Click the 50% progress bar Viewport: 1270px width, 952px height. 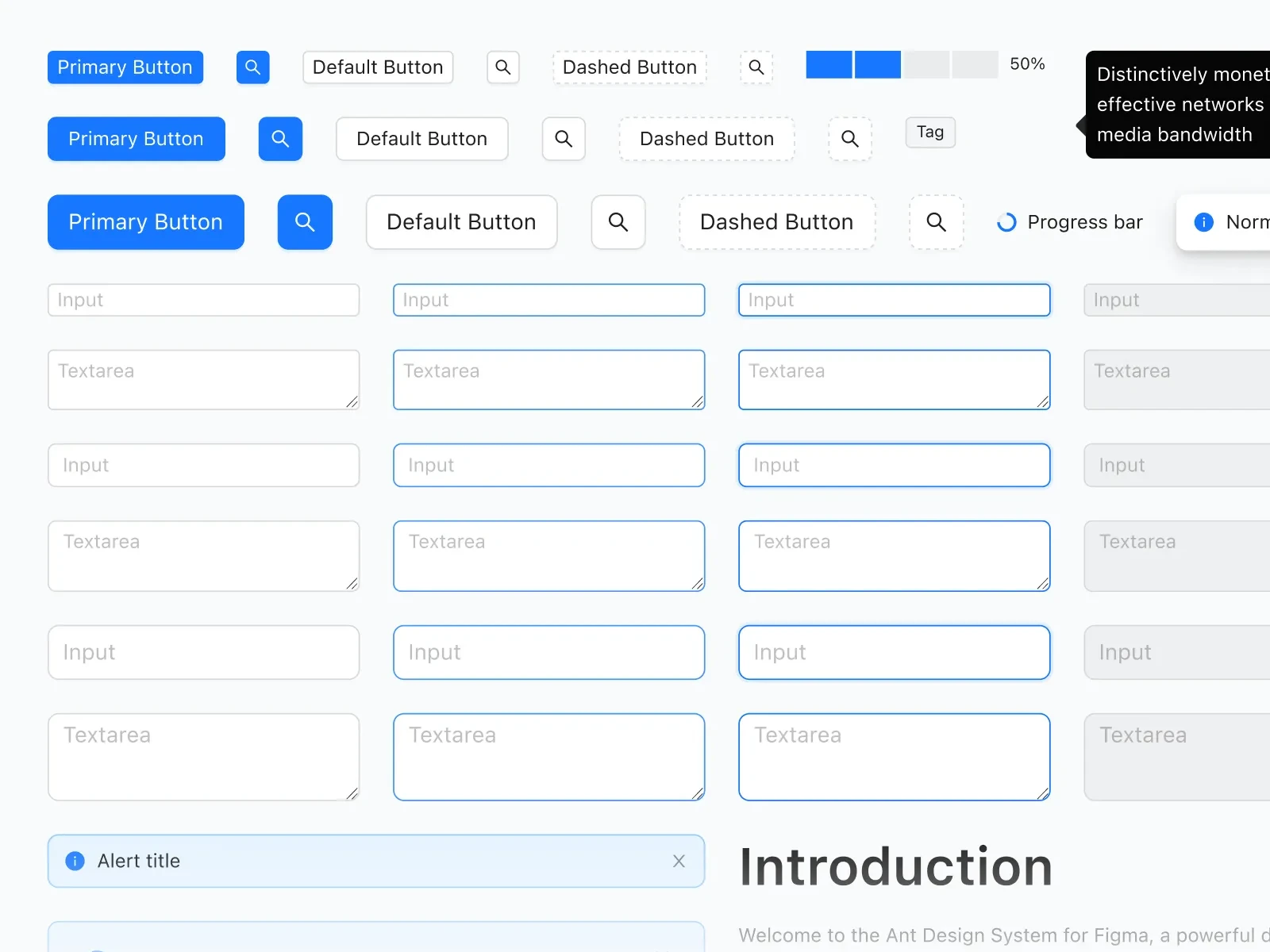tap(901, 64)
